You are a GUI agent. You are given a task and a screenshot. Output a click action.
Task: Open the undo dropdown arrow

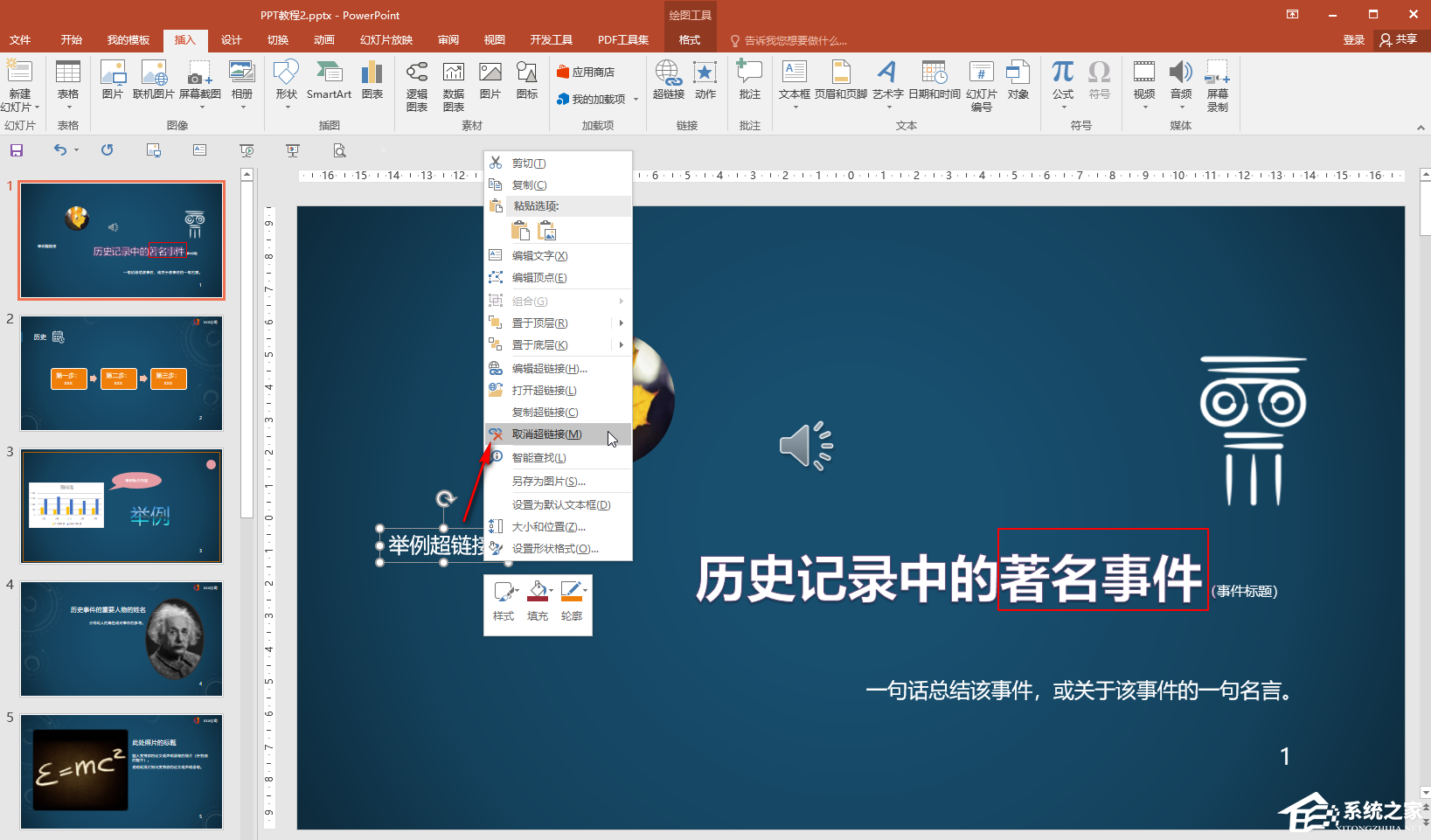(77, 150)
